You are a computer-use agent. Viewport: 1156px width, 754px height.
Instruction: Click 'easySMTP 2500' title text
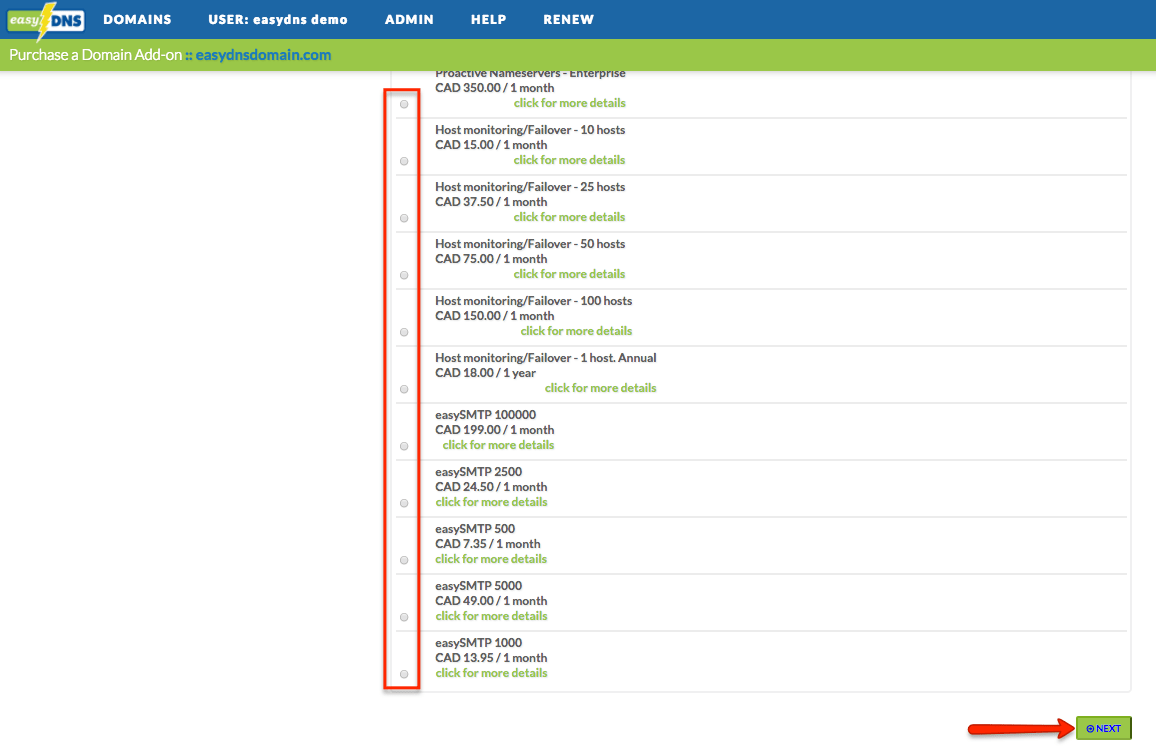(478, 472)
